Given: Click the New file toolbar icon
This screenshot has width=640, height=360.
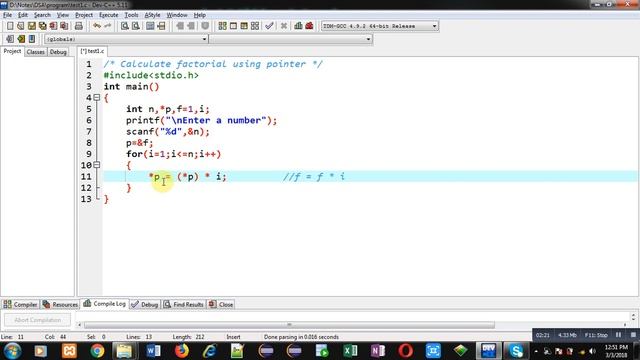Looking at the screenshot, I should (x=10, y=26).
